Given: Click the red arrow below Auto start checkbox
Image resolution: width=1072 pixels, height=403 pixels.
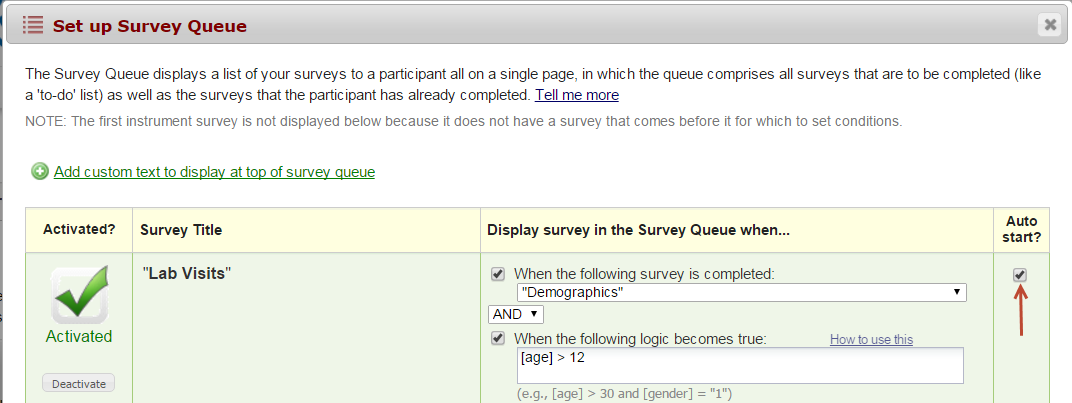Looking at the screenshot, I should pyautogui.click(x=1020, y=310).
